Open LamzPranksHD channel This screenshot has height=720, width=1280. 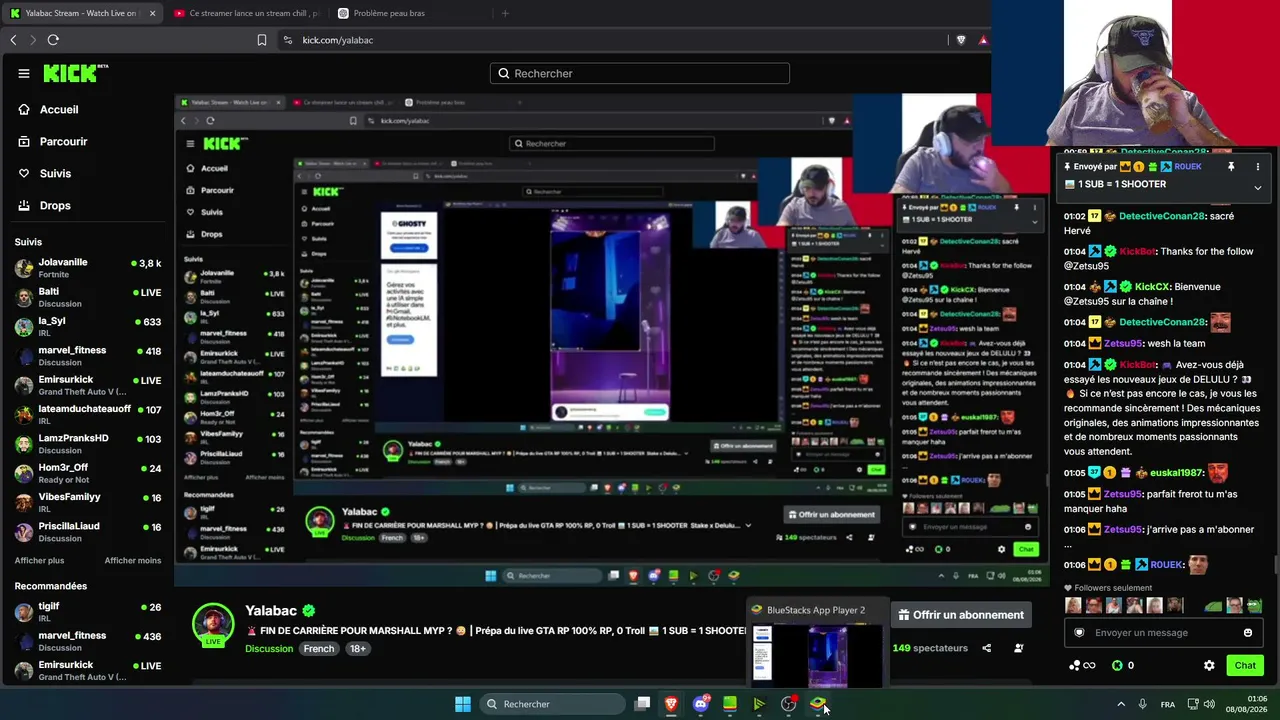(88, 444)
